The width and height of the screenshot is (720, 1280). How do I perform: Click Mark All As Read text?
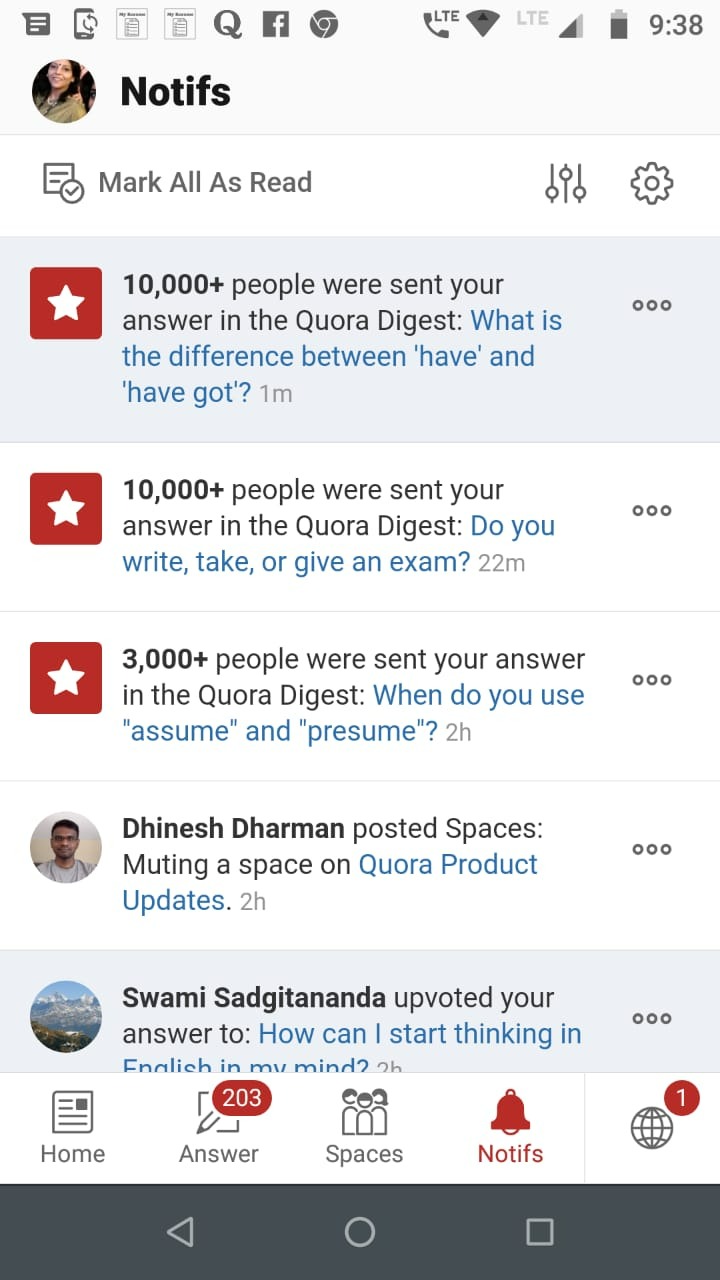pos(205,182)
